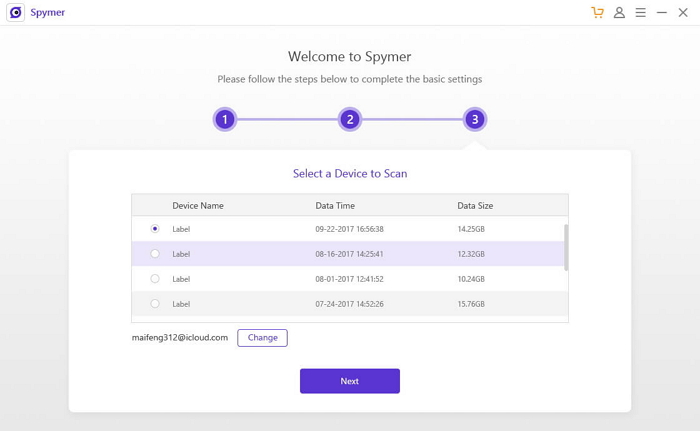Go to step 1 circle
This screenshot has height=431, width=700.
coord(225,120)
